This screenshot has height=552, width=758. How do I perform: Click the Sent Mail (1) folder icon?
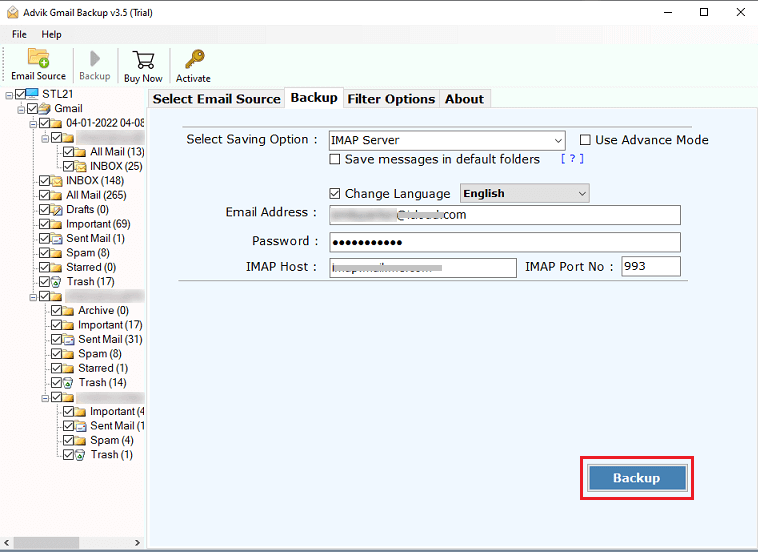[57, 239]
